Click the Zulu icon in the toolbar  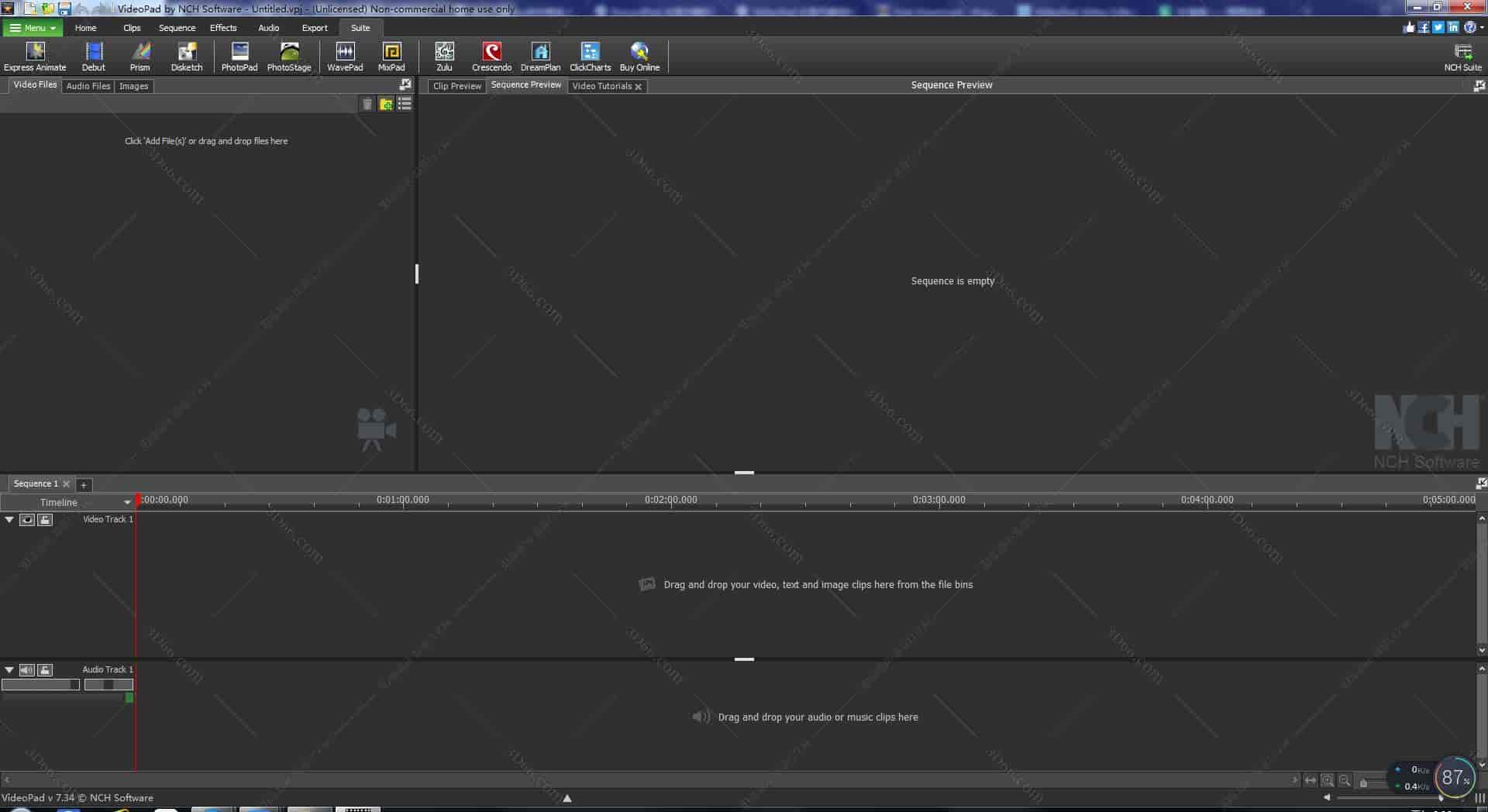[444, 54]
